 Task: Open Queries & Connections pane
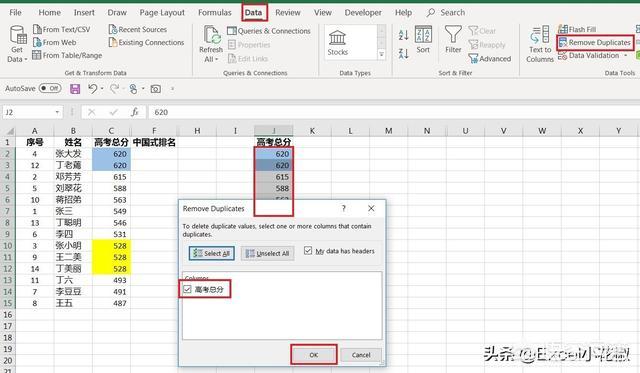[x=269, y=31]
